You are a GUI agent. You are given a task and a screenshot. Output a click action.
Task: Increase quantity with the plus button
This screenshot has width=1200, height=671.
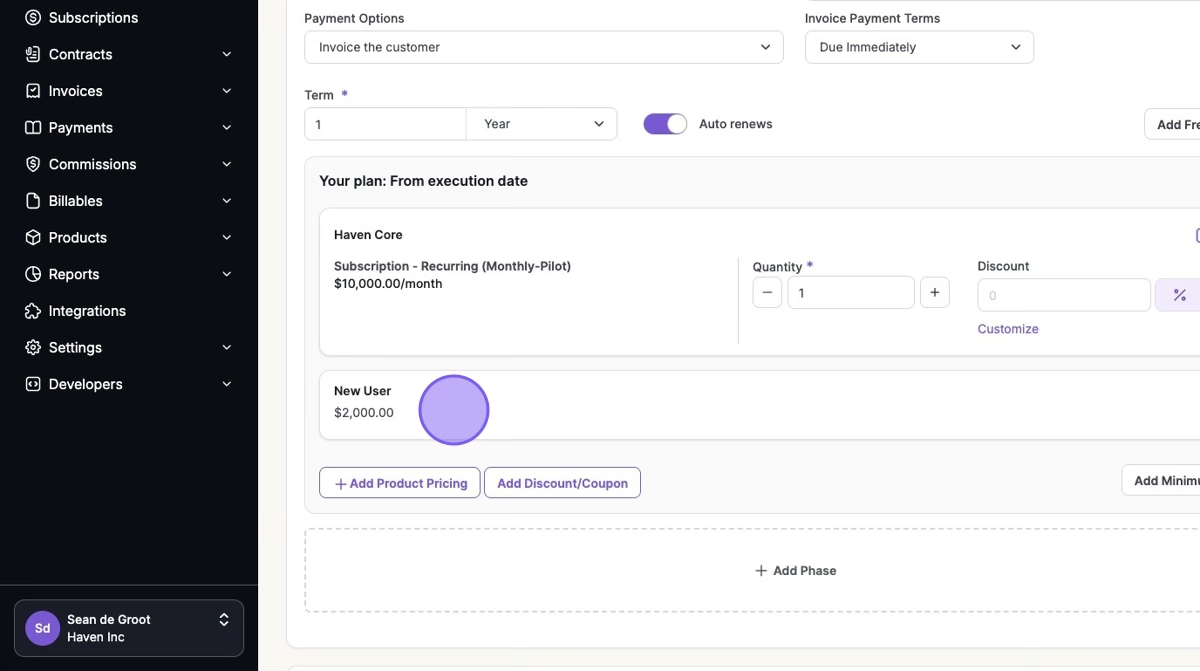pos(934,293)
